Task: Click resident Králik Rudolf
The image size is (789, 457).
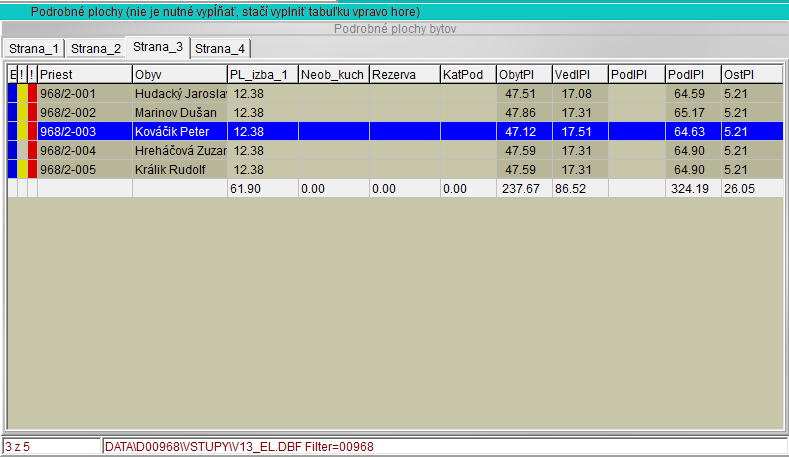Action: coord(180,170)
